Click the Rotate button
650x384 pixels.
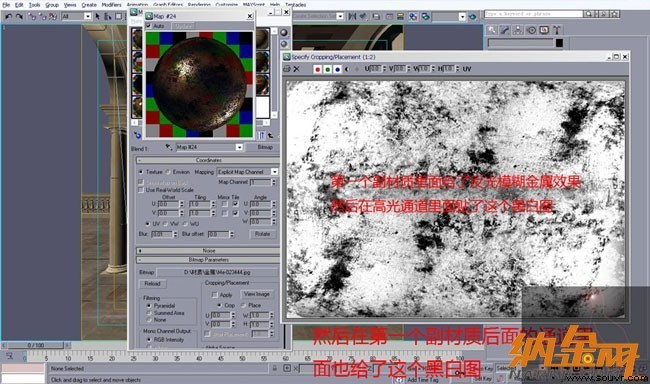click(262, 234)
